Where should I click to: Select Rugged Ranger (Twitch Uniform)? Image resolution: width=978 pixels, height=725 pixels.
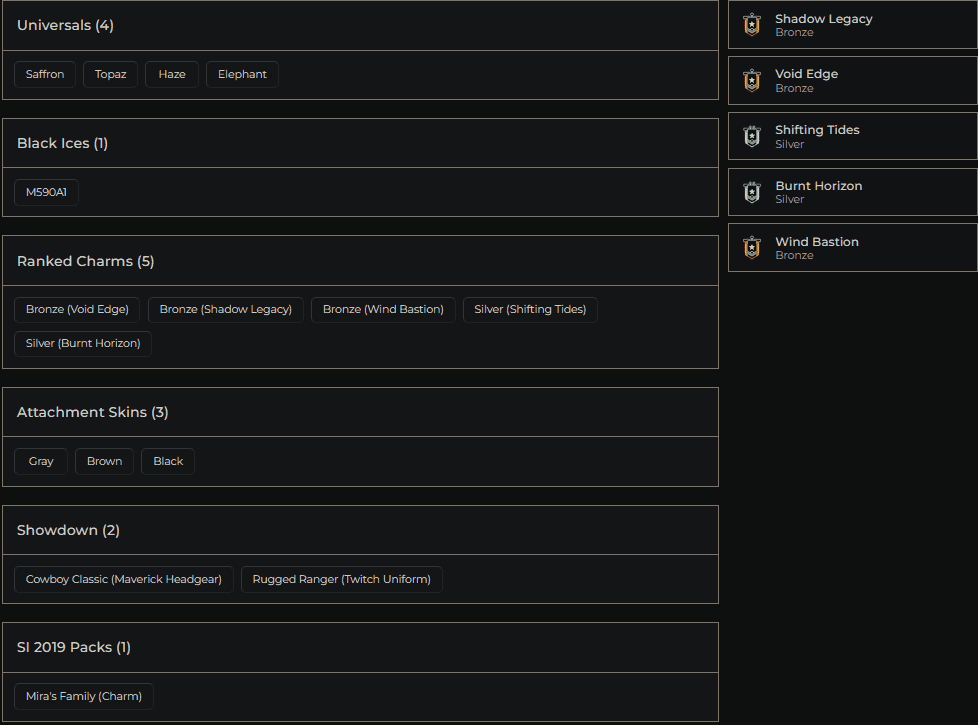click(341, 579)
